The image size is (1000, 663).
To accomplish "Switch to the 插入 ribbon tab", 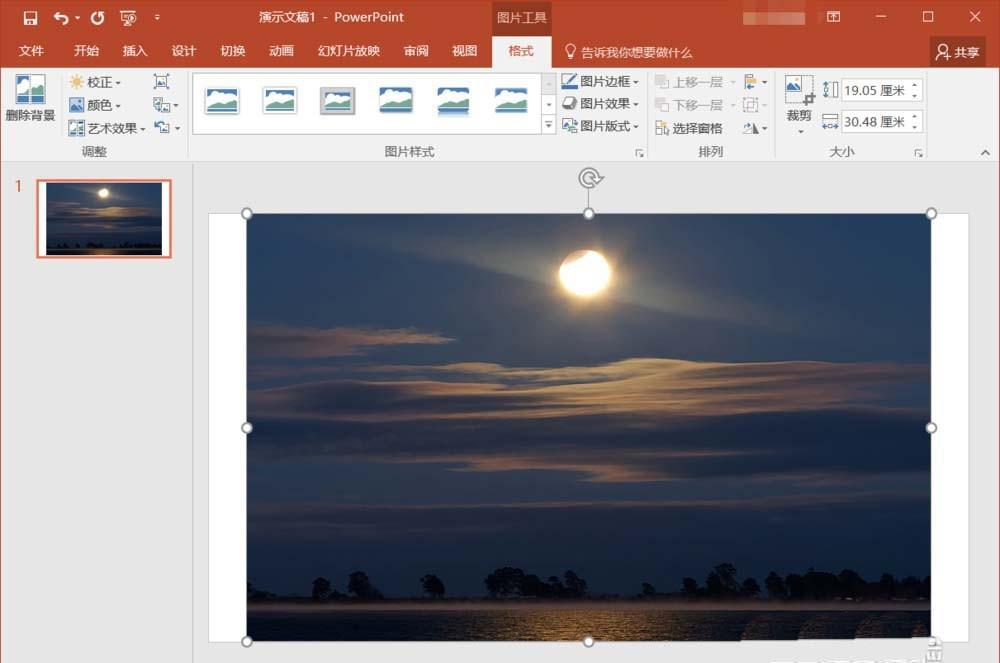I will click(135, 51).
